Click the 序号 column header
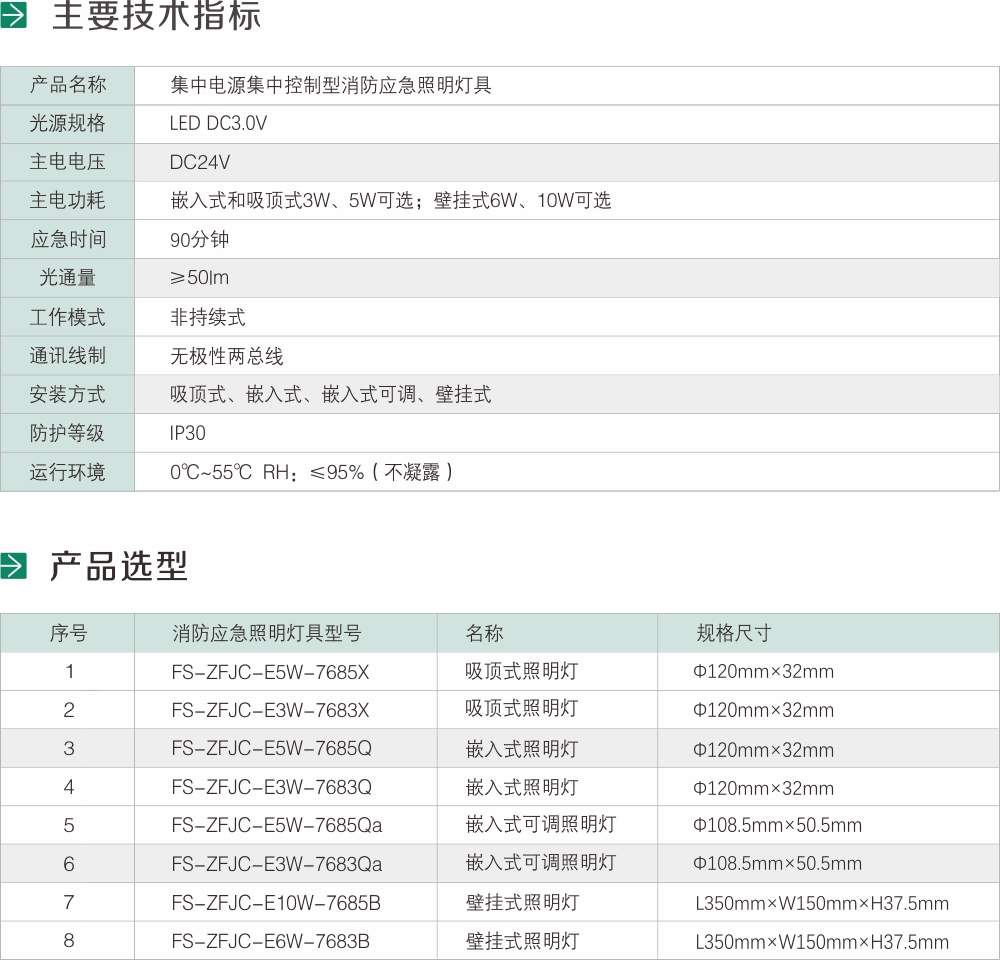 coord(68,633)
